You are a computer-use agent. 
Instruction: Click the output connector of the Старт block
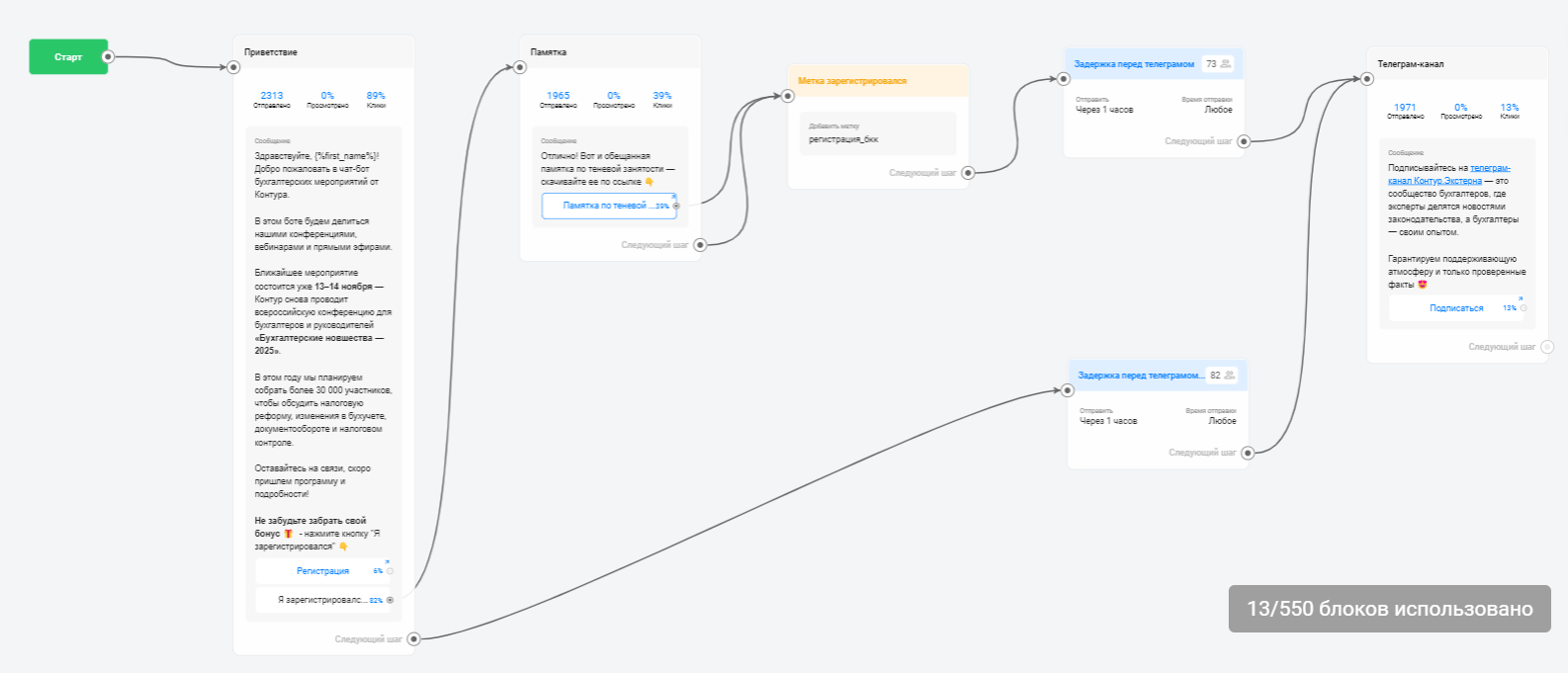click(108, 56)
